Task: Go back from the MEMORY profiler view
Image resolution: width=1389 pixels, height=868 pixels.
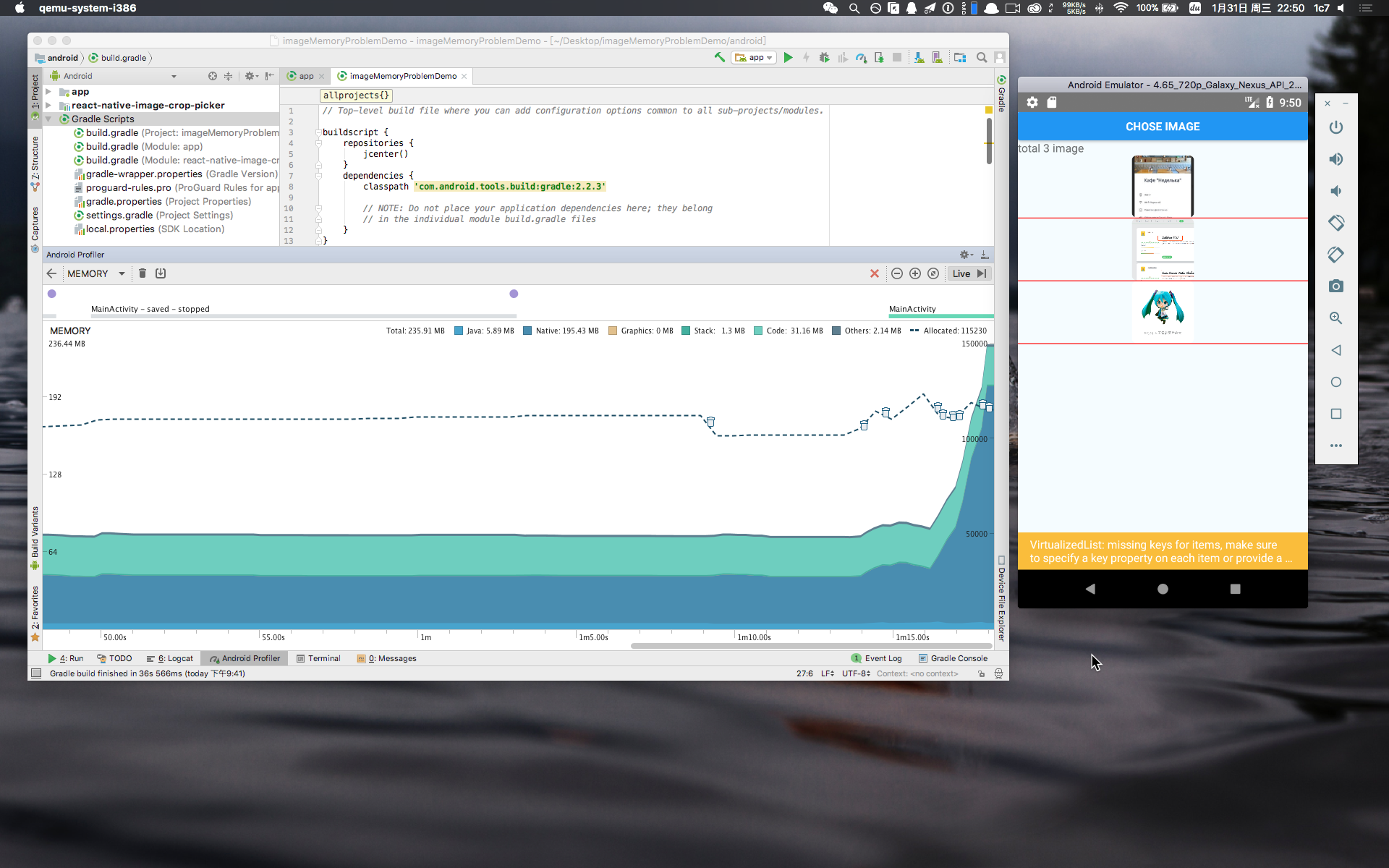Action: pyautogui.click(x=51, y=273)
